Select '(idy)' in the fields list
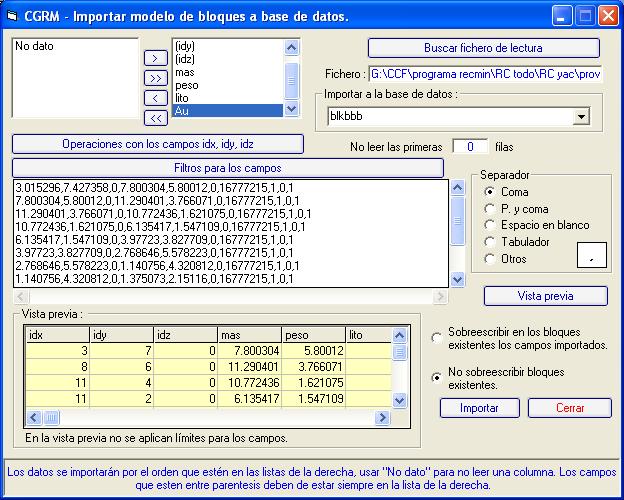The height and width of the screenshot is (500, 624). tap(228, 46)
